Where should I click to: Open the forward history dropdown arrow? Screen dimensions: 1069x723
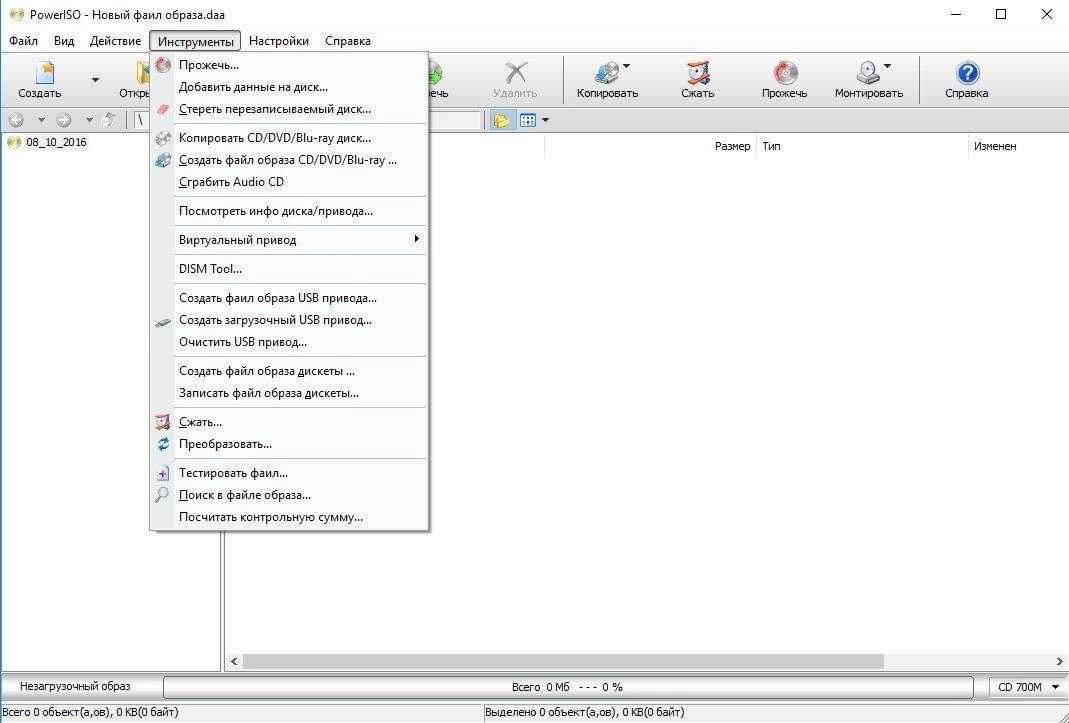(89, 121)
